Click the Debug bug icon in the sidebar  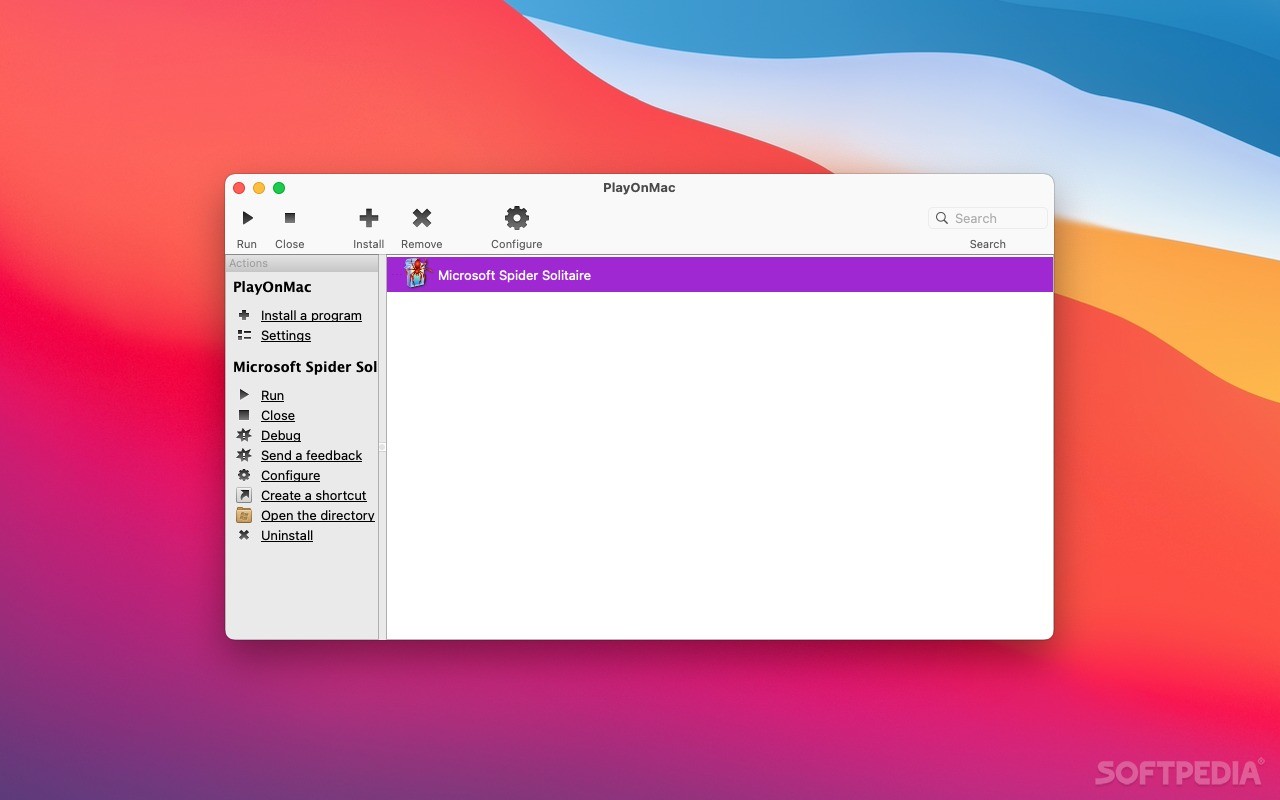[244, 435]
